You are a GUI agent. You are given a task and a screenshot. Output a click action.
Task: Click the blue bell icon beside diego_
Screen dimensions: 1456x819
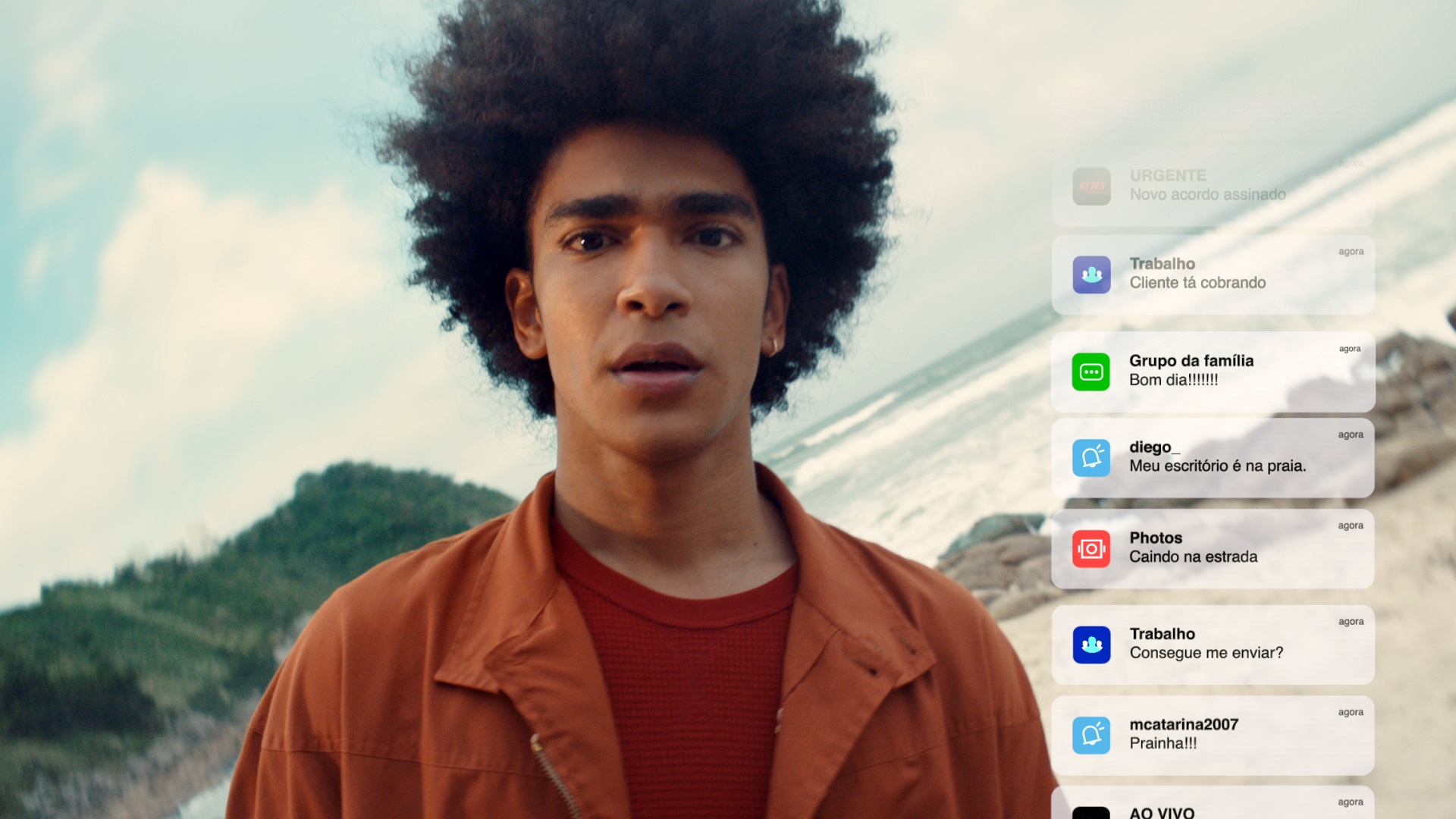pyautogui.click(x=1091, y=458)
